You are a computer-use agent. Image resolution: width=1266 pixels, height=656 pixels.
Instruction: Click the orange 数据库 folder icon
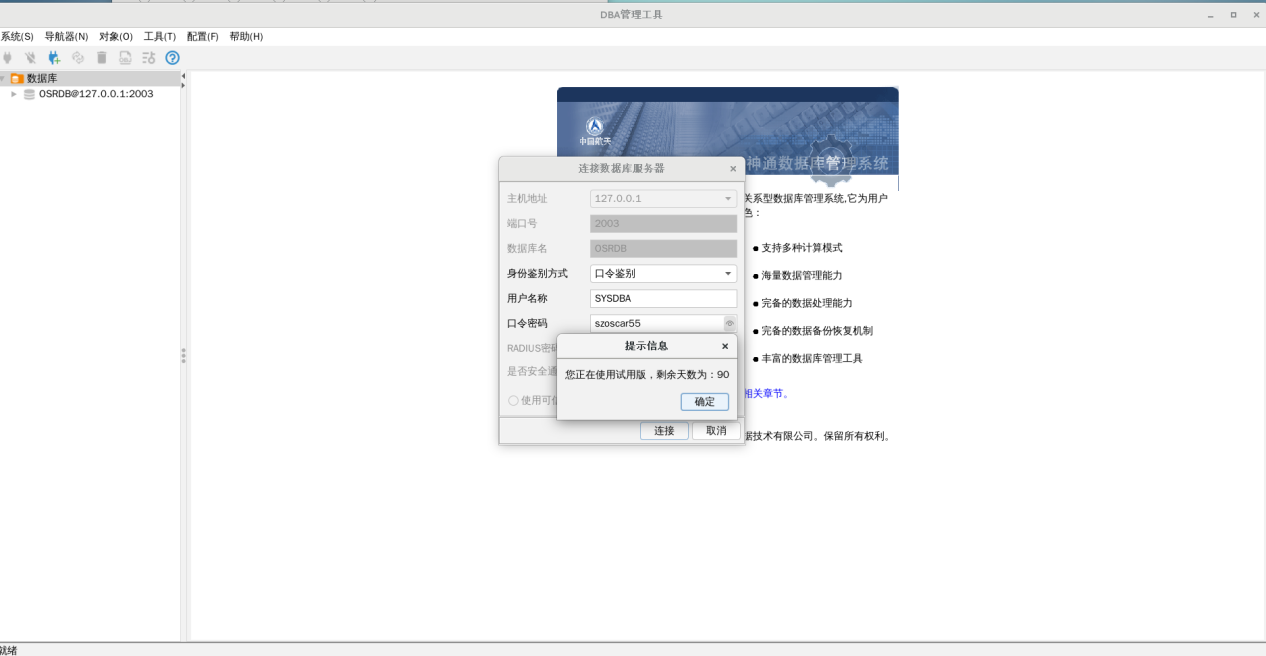click(x=17, y=78)
